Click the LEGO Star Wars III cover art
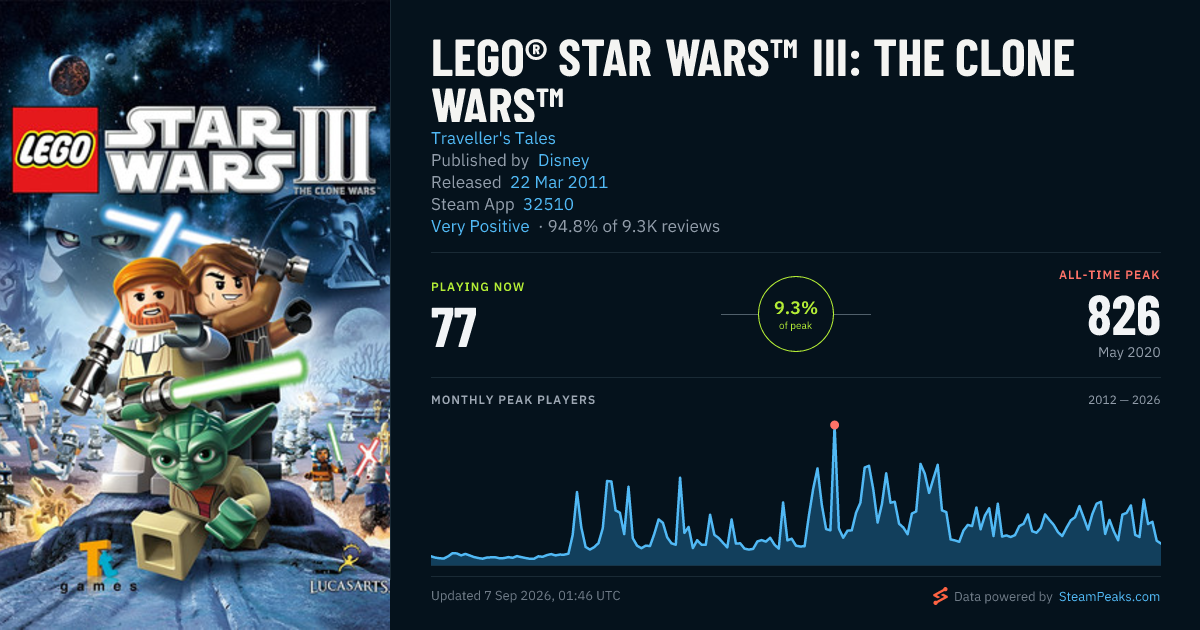Viewport: 1200px width, 630px height. coord(195,315)
